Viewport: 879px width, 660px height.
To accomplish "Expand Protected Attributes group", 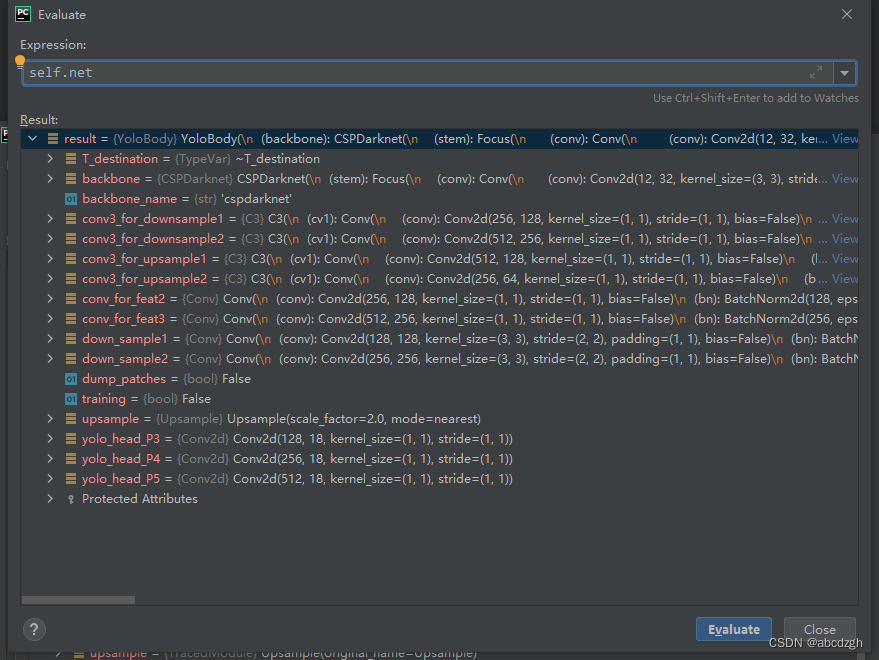I will pyautogui.click(x=50, y=499).
